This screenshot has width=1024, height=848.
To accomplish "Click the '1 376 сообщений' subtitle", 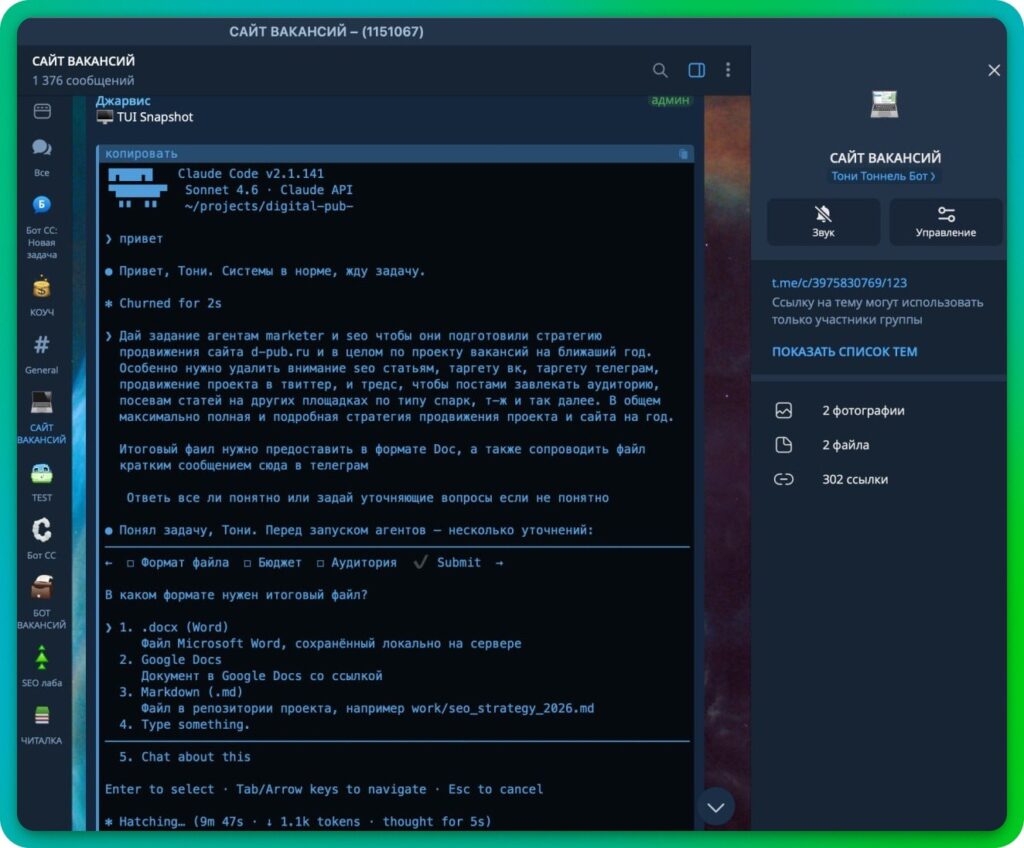I will (83, 80).
